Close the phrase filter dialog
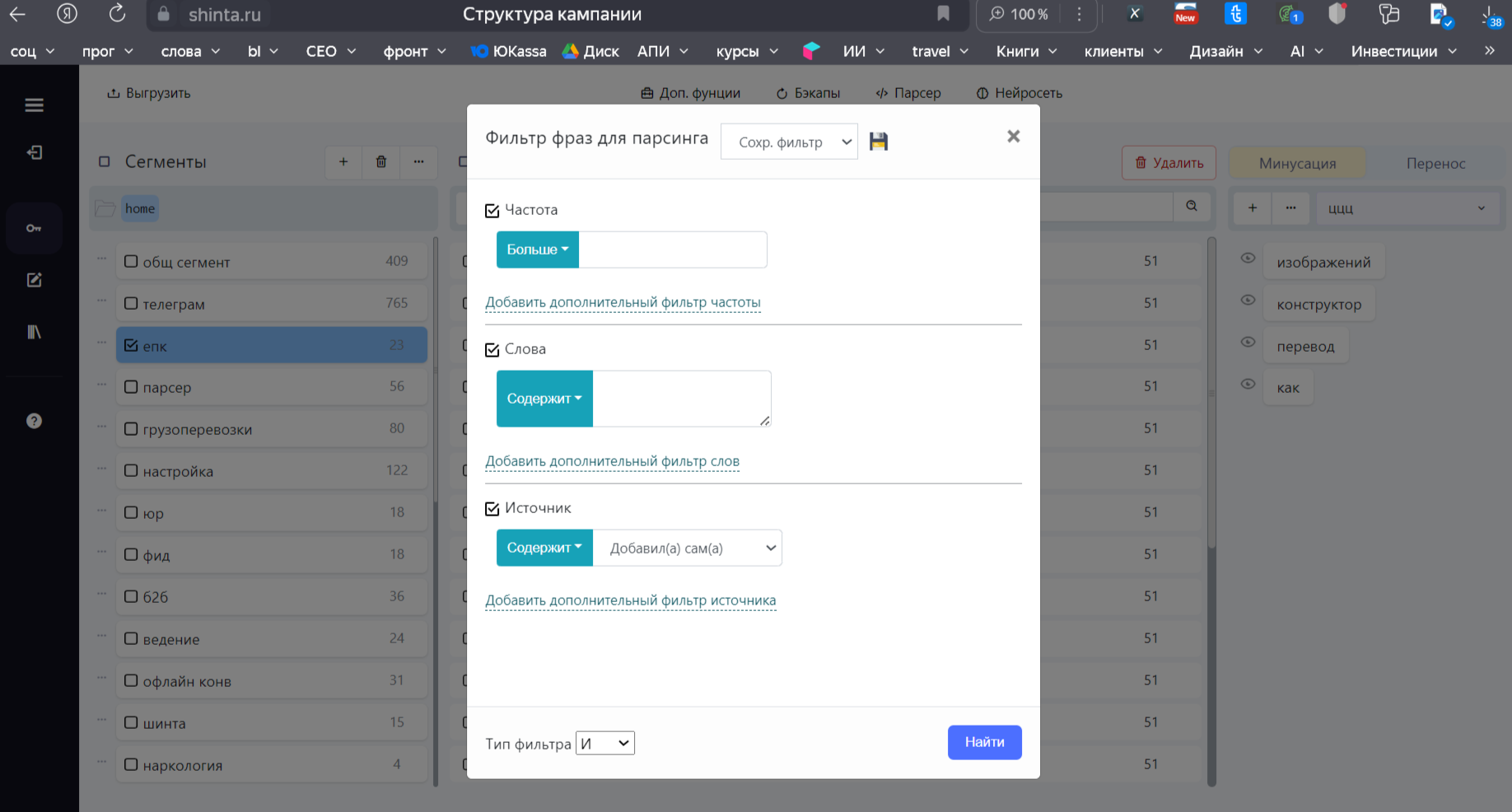 (x=1014, y=137)
